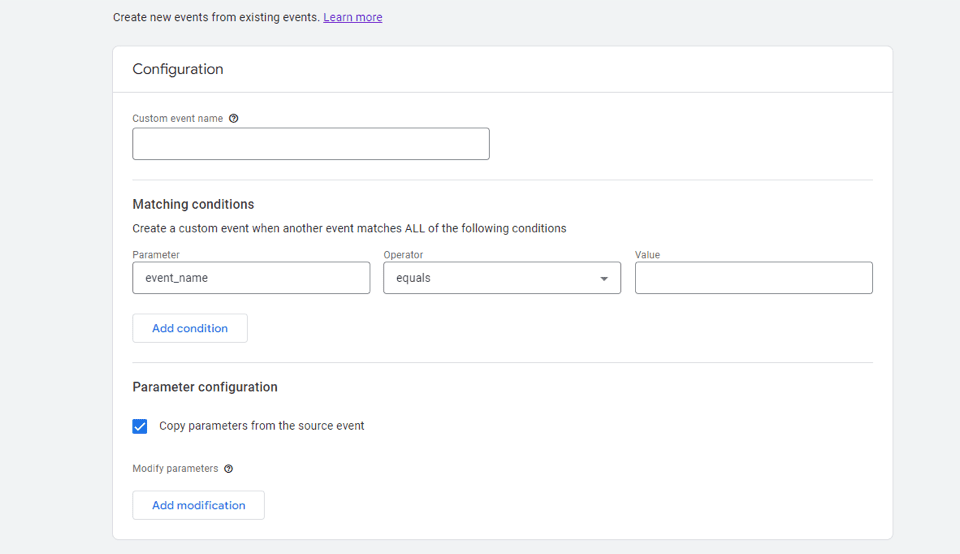Viewport: 960px width, 554px height.
Task: Click the Custom event name input field
Action: tap(311, 144)
